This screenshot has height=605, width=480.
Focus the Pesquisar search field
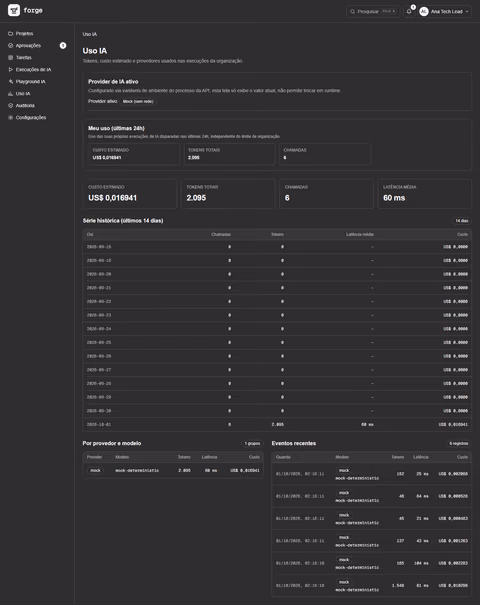pyautogui.click(x=373, y=12)
